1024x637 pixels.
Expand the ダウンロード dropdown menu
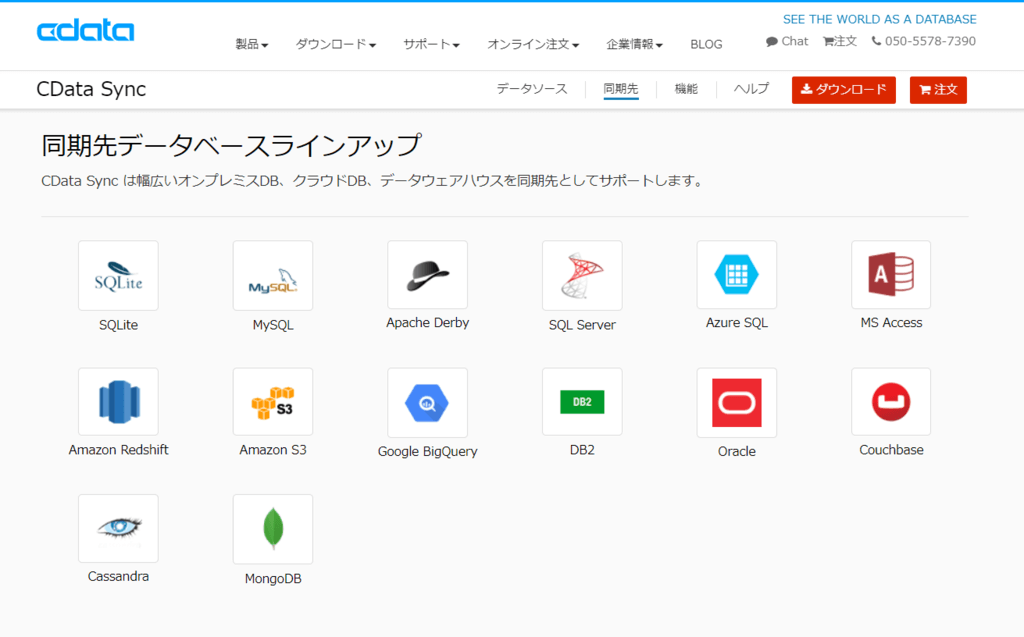[336, 44]
